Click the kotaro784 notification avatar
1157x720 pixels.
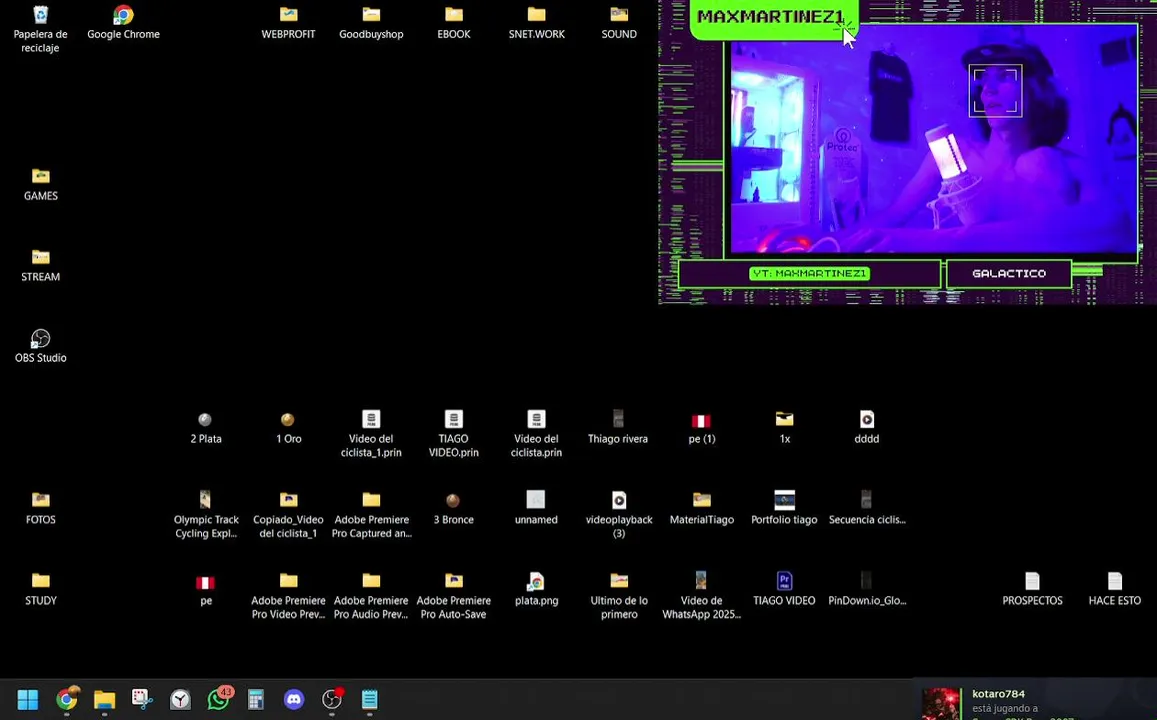(942, 704)
